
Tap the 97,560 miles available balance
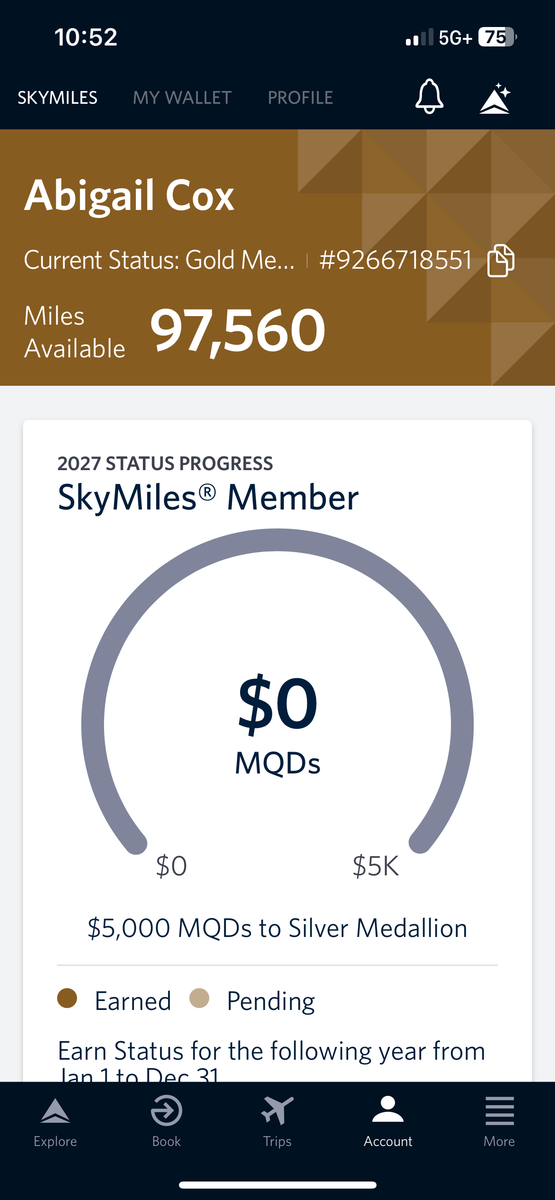point(238,332)
